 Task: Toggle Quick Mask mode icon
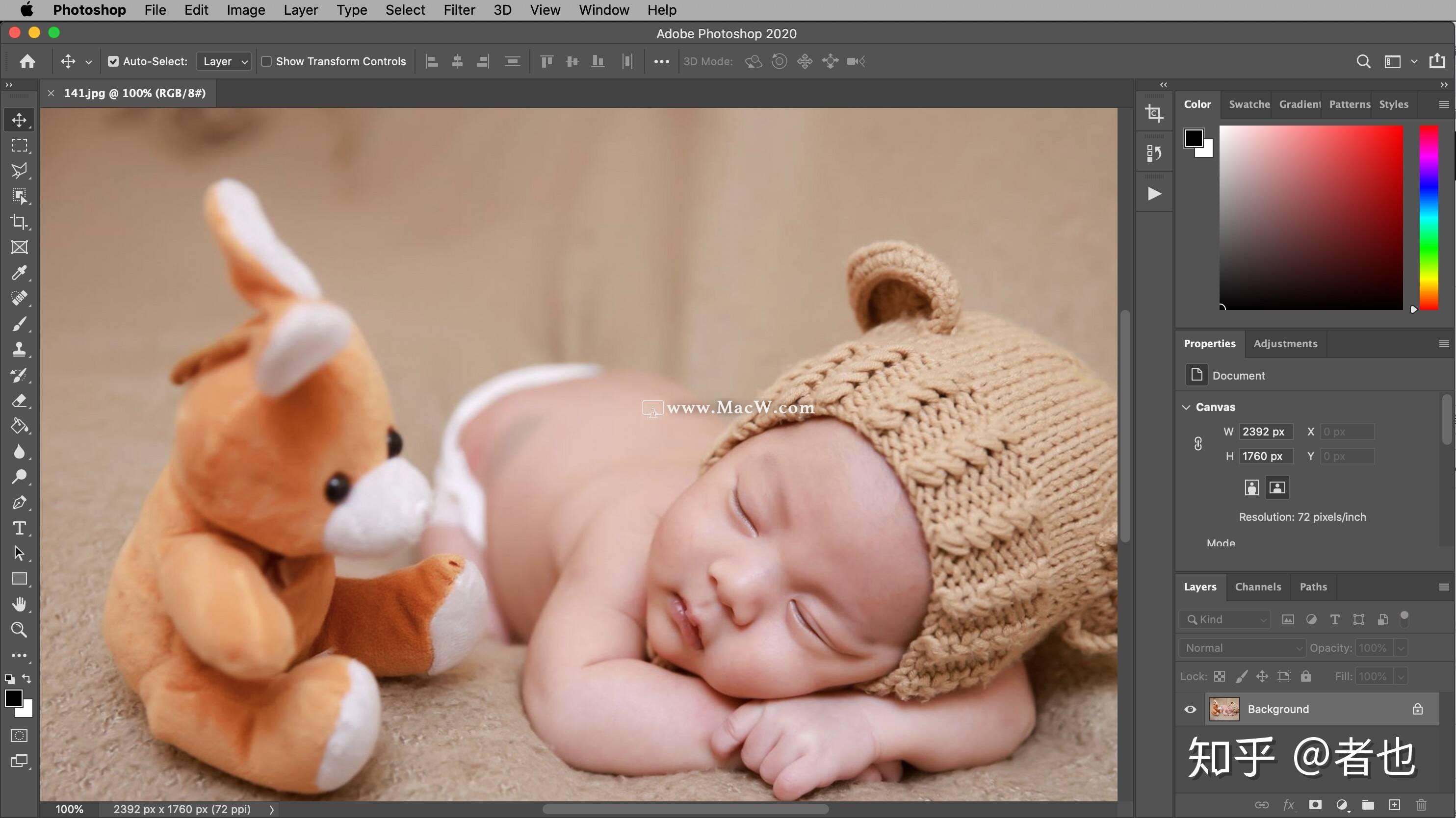click(x=19, y=736)
